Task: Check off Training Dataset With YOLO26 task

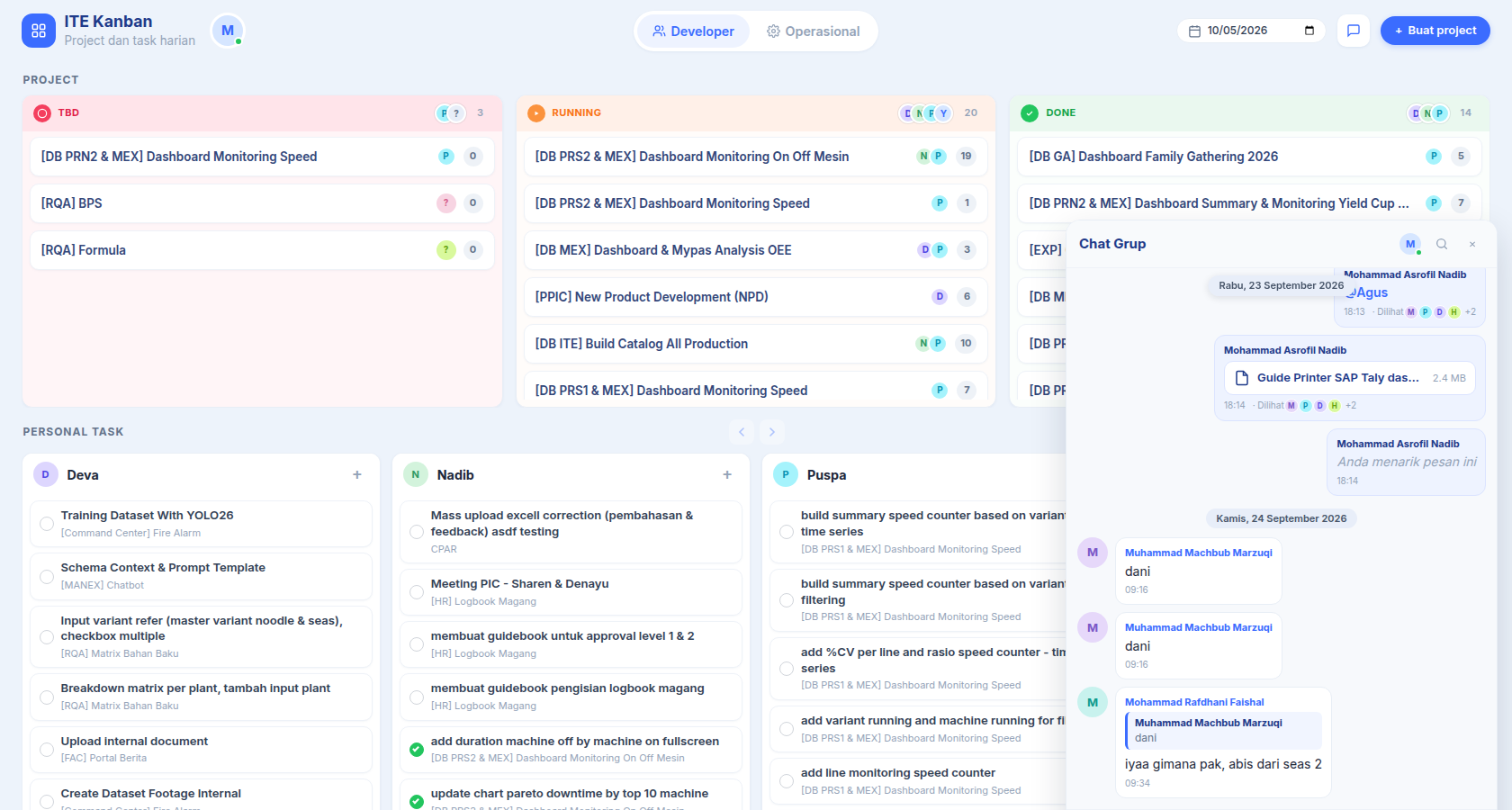Action: tap(47, 524)
